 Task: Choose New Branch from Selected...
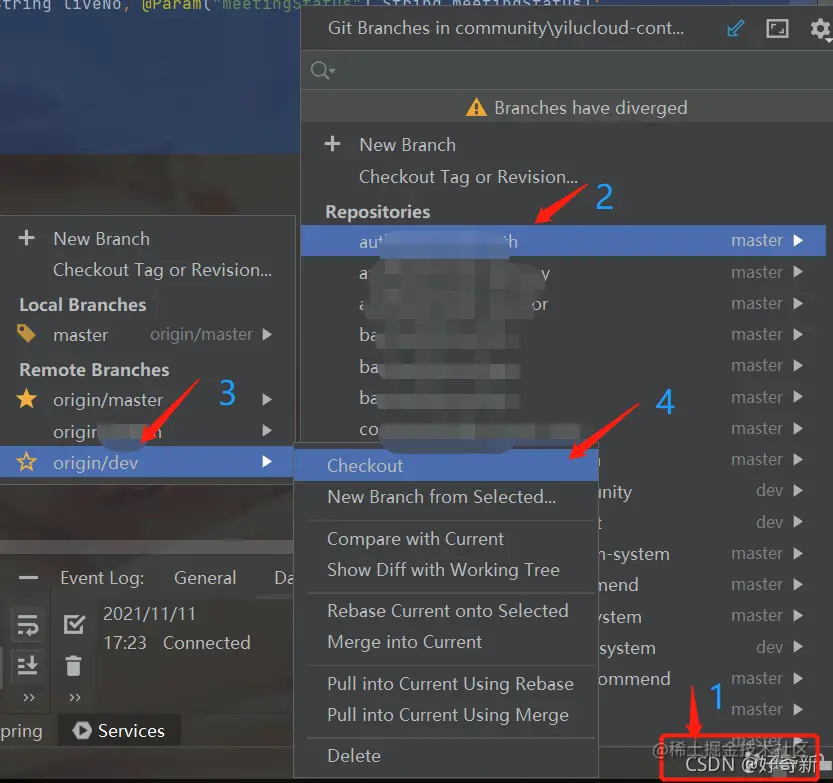[446, 497]
